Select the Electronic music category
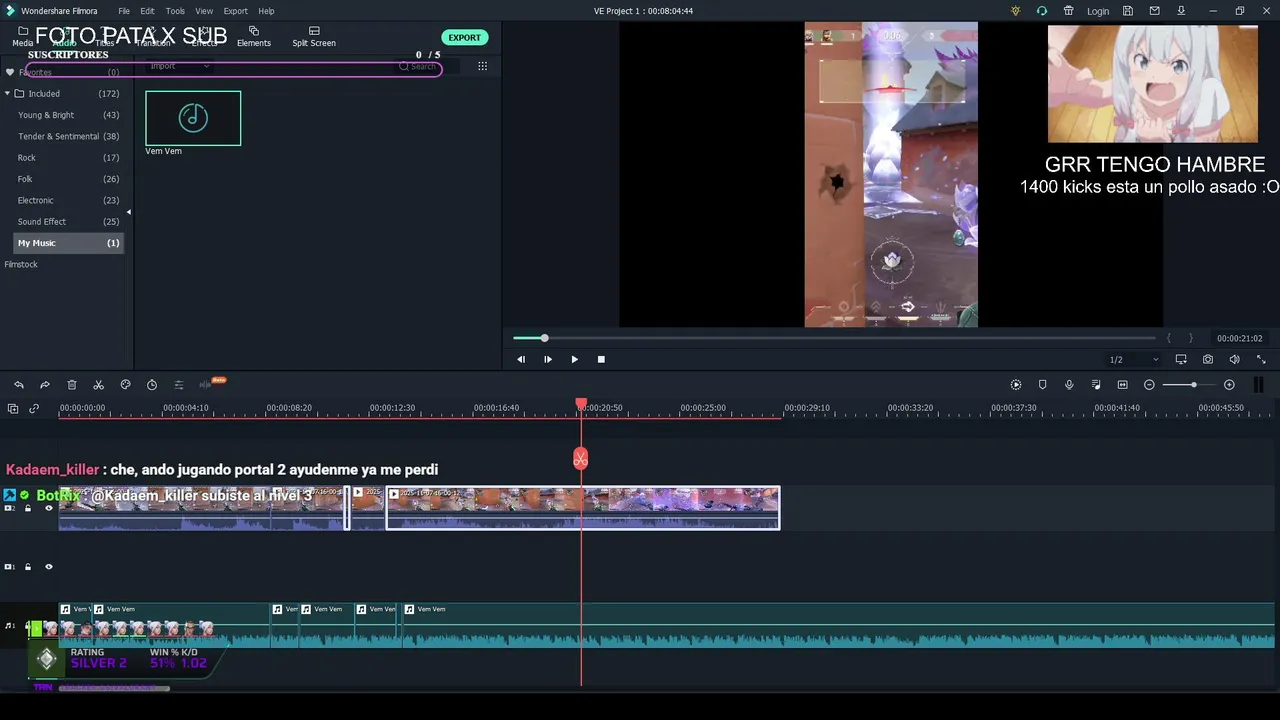The width and height of the screenshot is (1280, 720). pos(68,200)
